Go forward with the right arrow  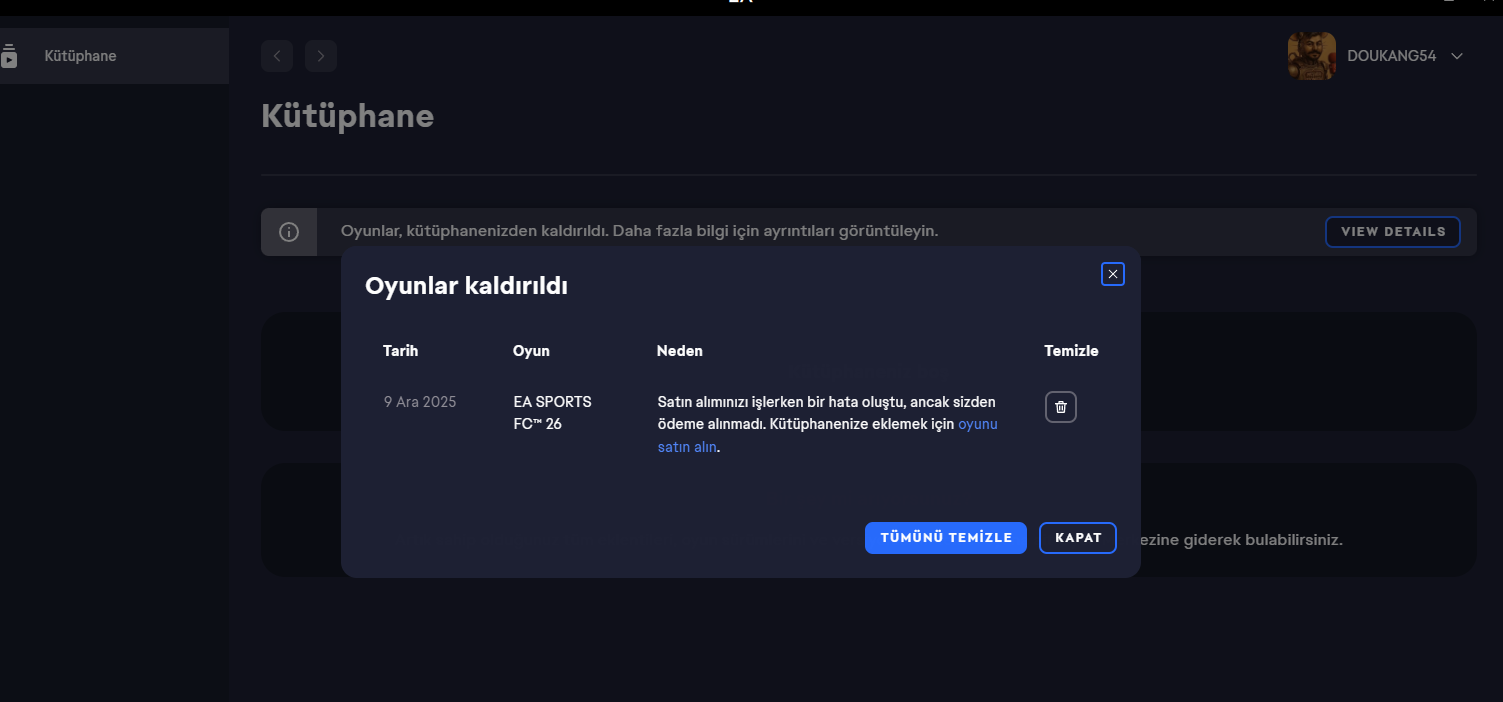321,56
